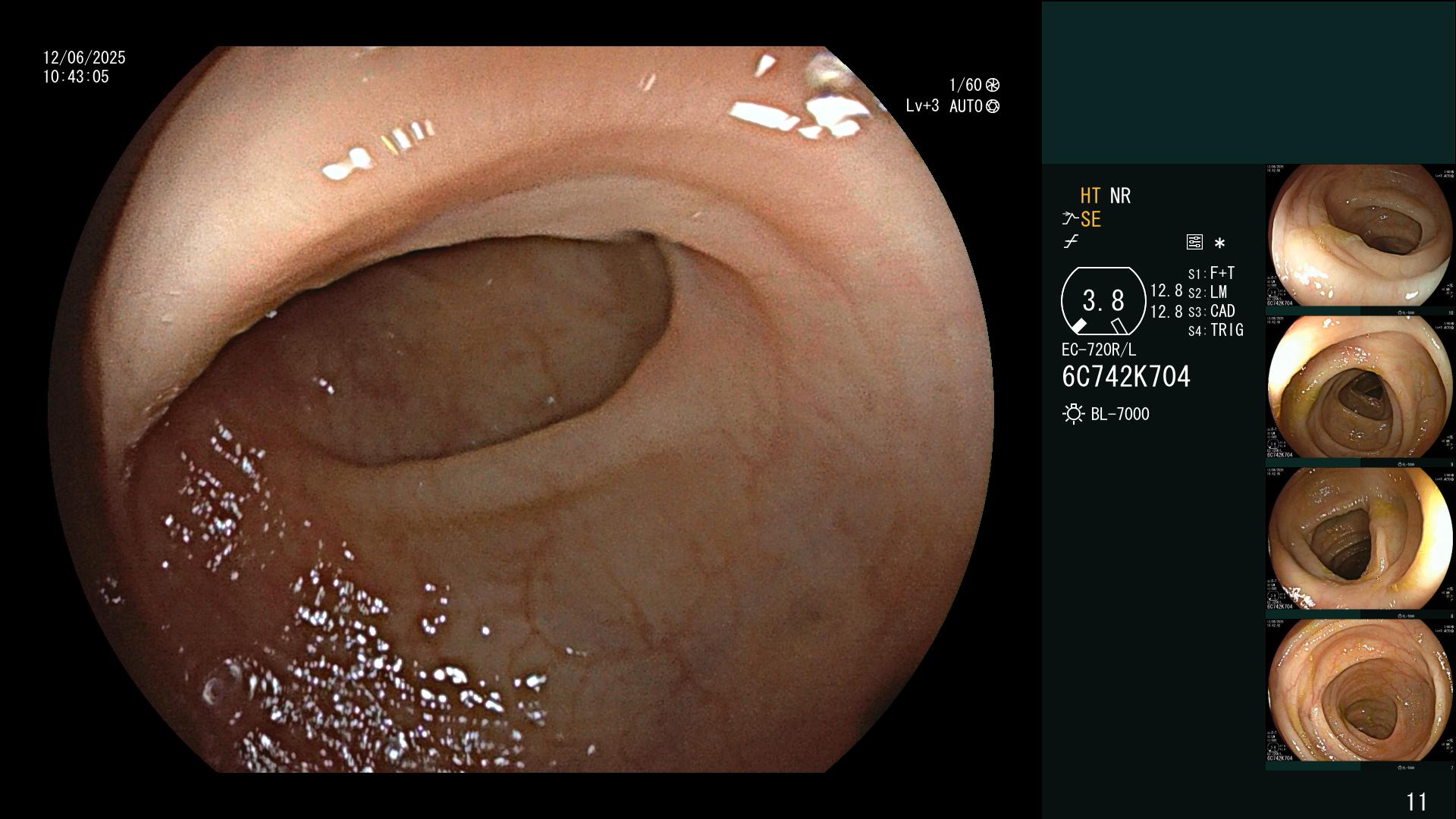Click the date 12/06/2025

coord(84,58)
